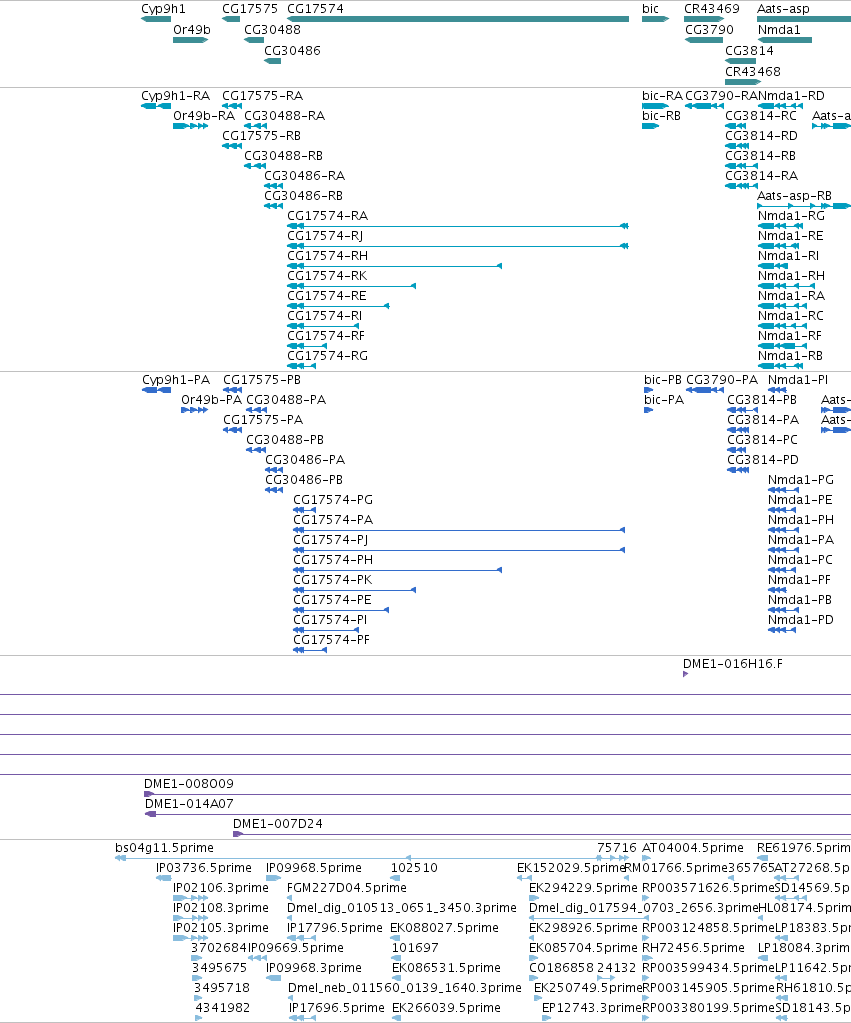This screenshot has height=1023, width=851.
Task: Click transcript bic-RB
Action: click(x=661, y=116)
